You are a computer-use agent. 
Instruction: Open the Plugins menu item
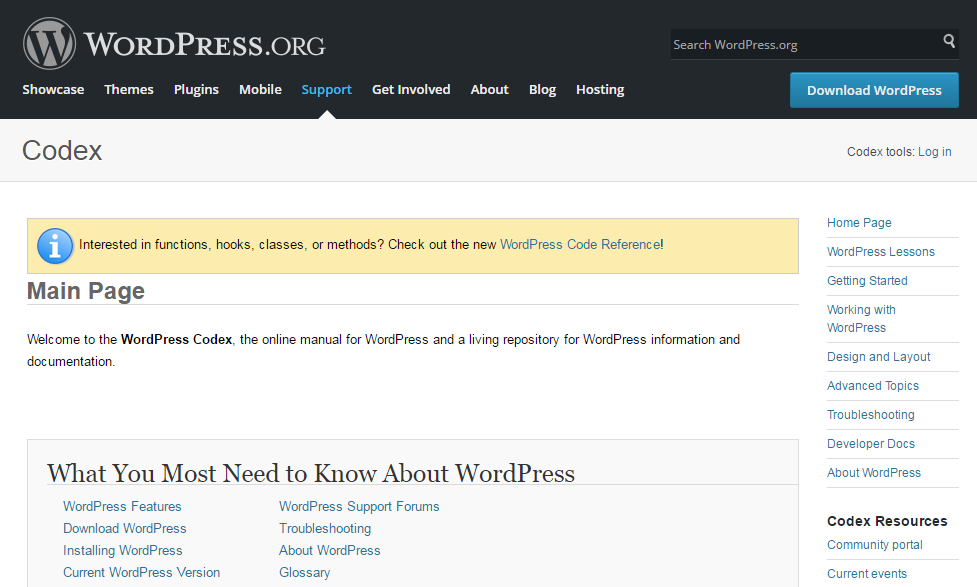click(196, 90)
